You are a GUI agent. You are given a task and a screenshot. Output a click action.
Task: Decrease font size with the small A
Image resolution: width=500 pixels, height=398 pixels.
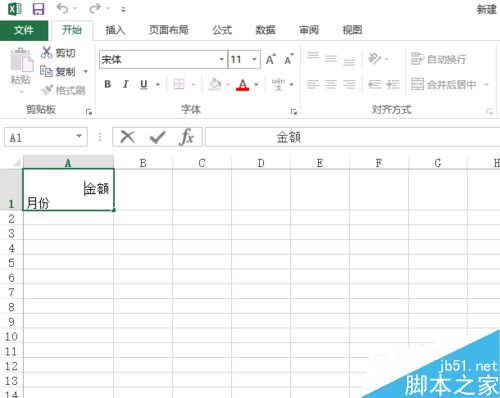289,59
